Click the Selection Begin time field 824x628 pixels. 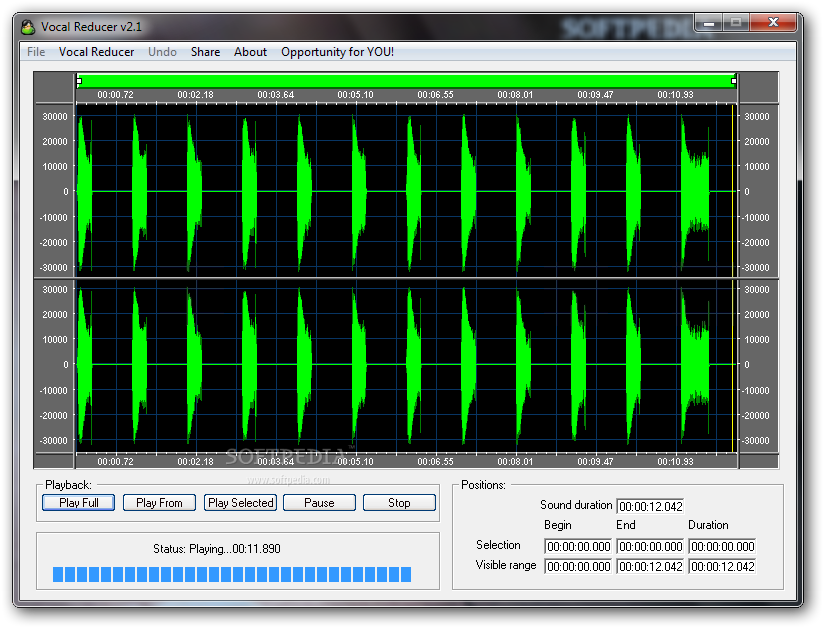coord(578,547)
